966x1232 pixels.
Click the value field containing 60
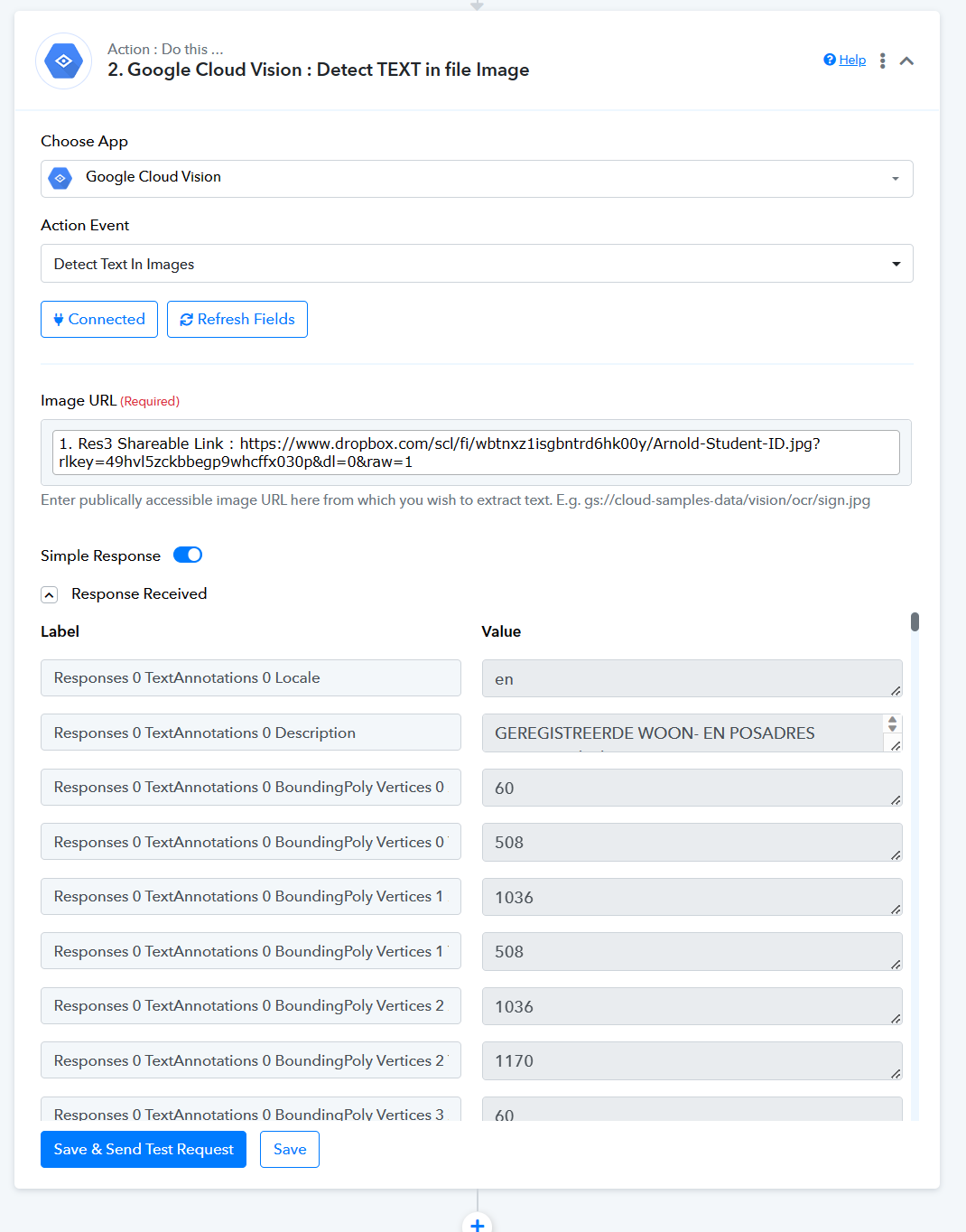(692, 788)
